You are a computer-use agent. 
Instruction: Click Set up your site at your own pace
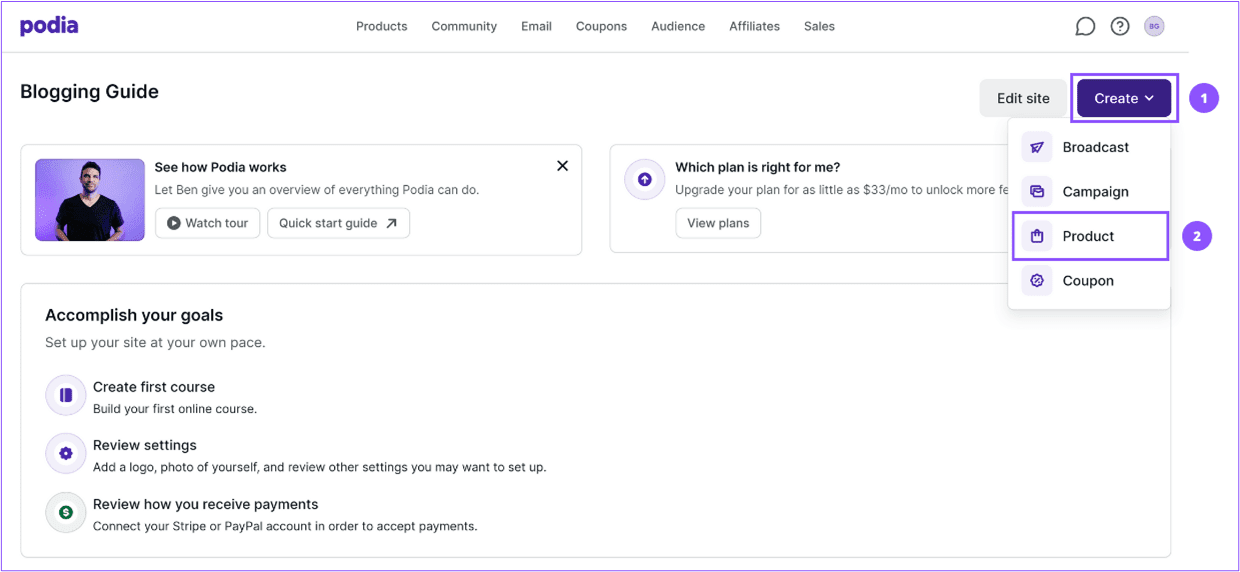point(155,342)
